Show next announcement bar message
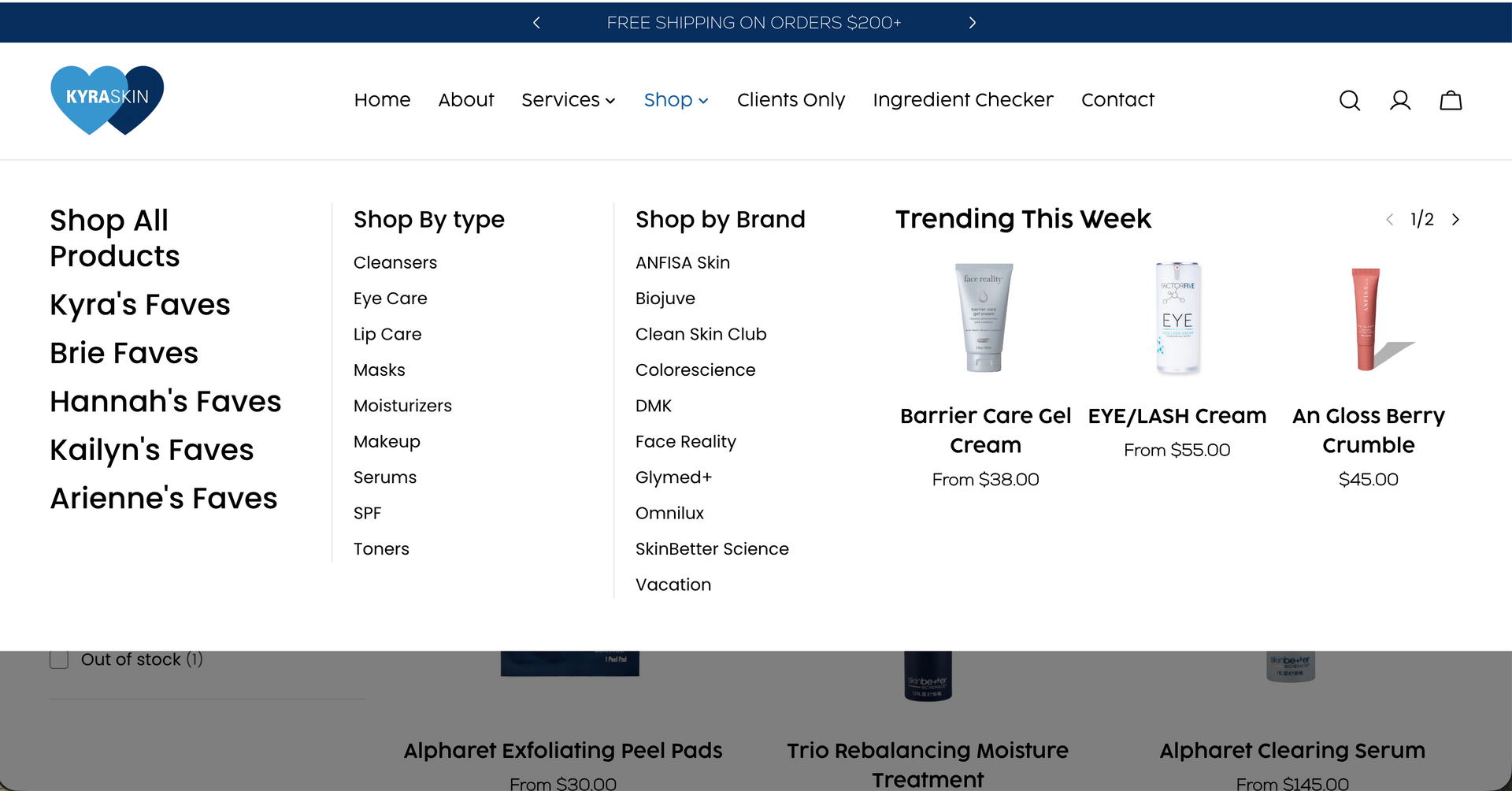1512x791 pixels. (x=973, y=23)
